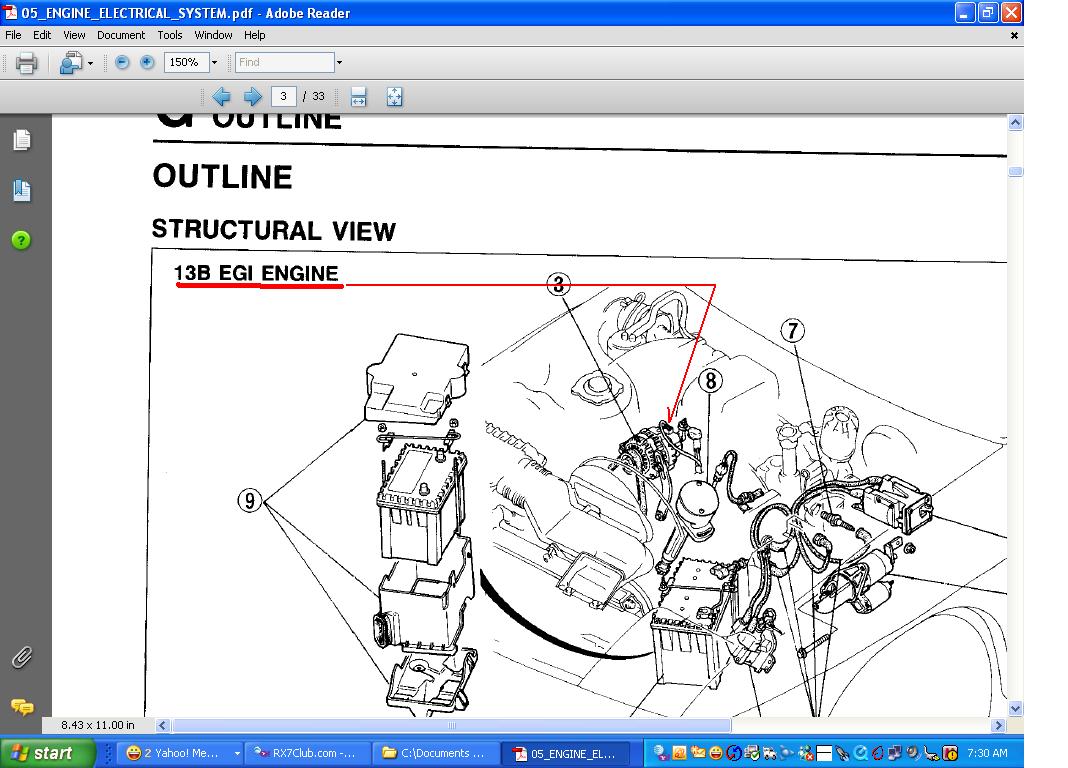The width and height of the screenshot is (1068, 768).
Task: Open the Comments panel icon
Action: [x=22, y=707]
